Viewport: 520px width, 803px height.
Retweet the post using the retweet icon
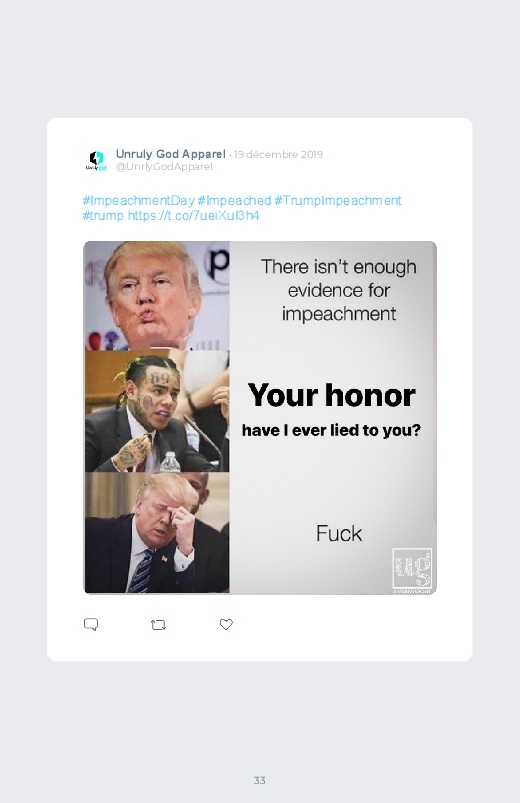pos(158,625)
